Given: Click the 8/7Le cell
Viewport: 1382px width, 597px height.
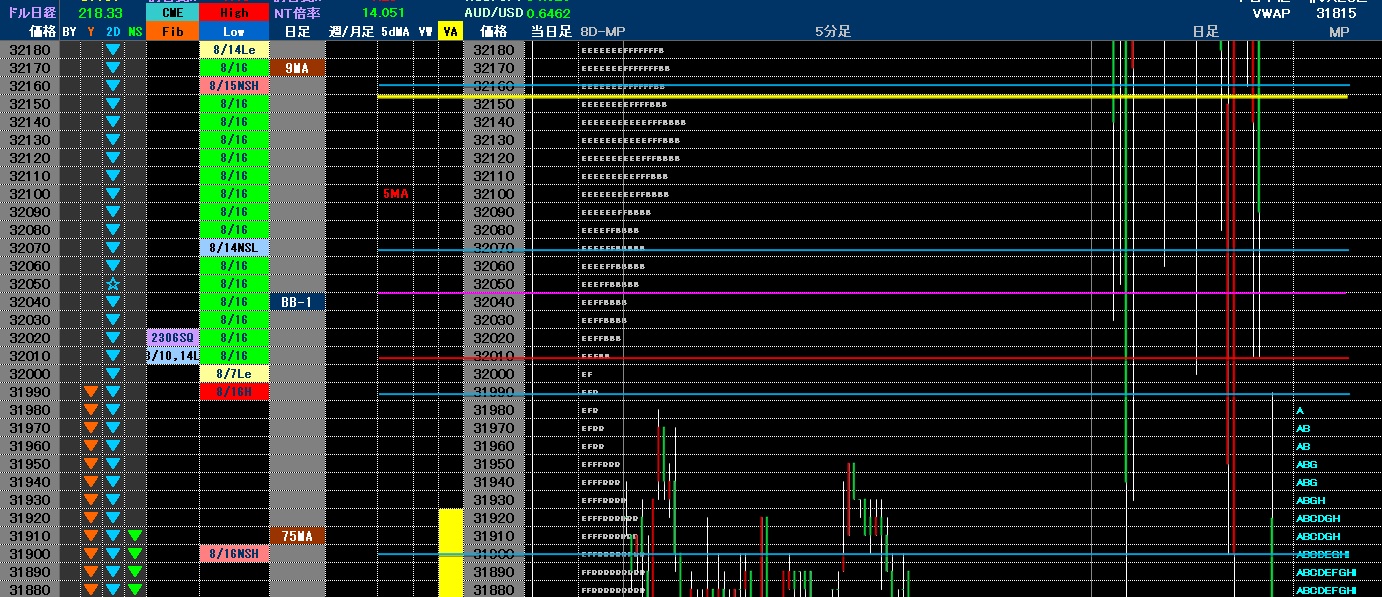Looking at the screenshot, I should (x=234, y=374).
